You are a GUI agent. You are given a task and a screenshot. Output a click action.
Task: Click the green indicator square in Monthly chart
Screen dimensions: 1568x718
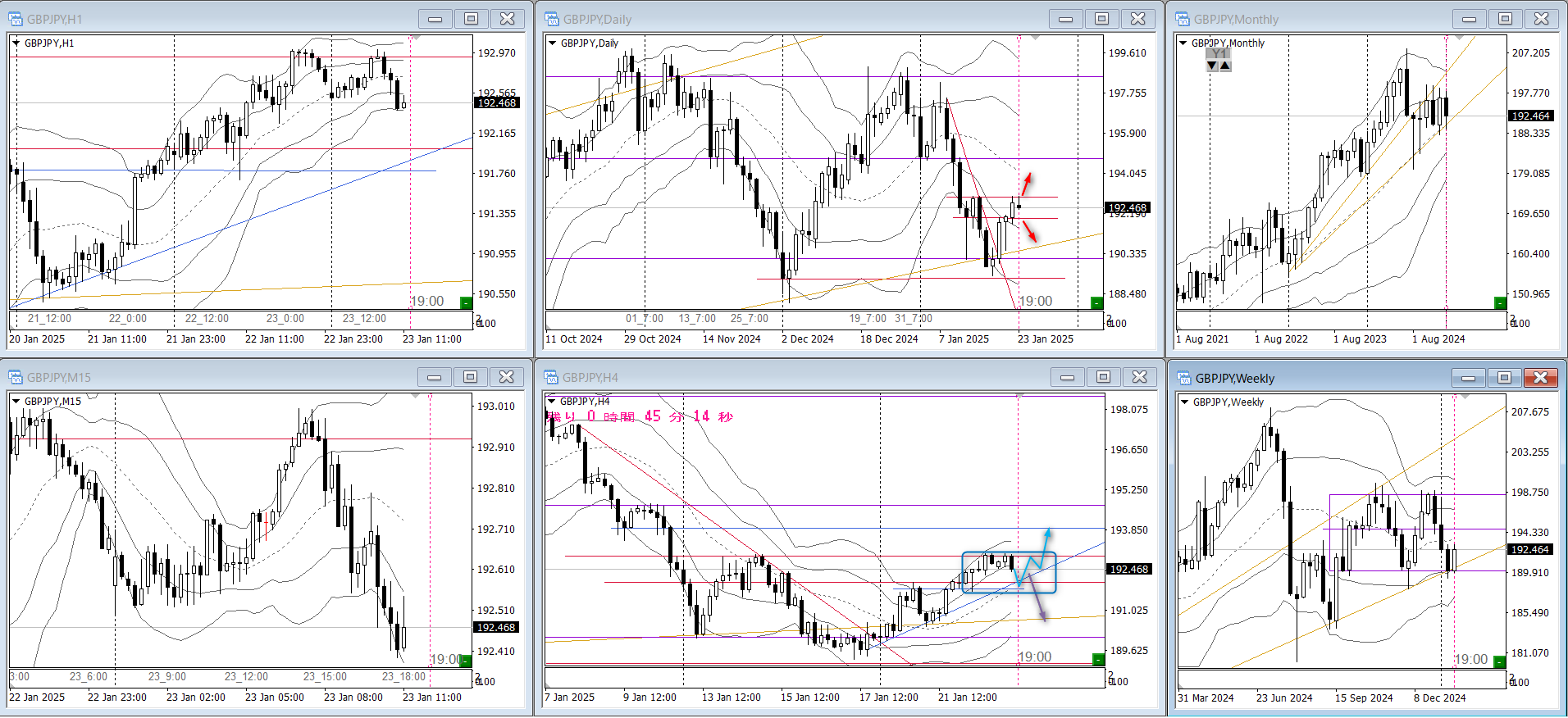tap(1500, 302)
